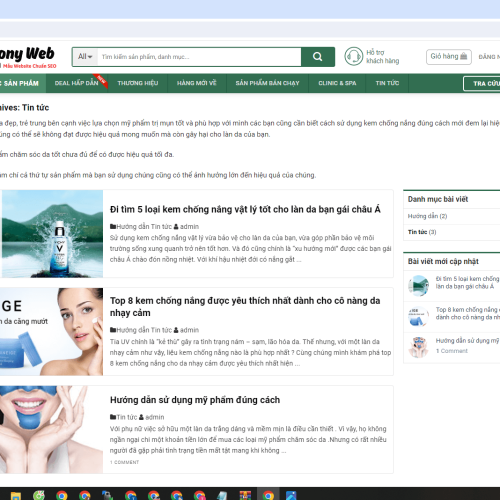The height and width of the screenshot is (500, 500).
Task: Select the Tin tức (3) sidebar category
Action: point(422,232)
